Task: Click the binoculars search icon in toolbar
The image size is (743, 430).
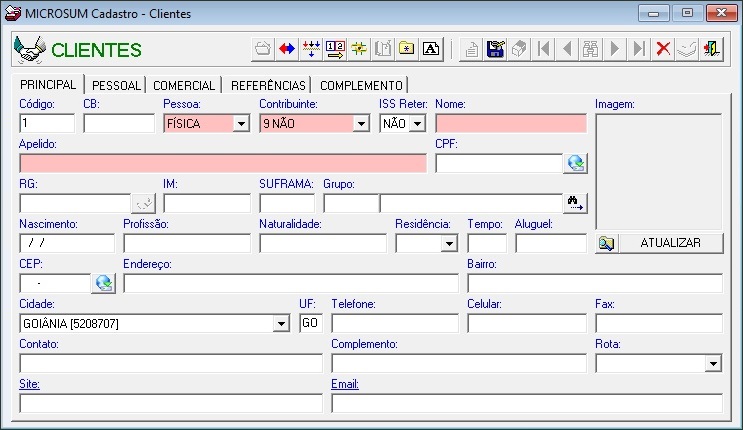Action: [591, 49]
